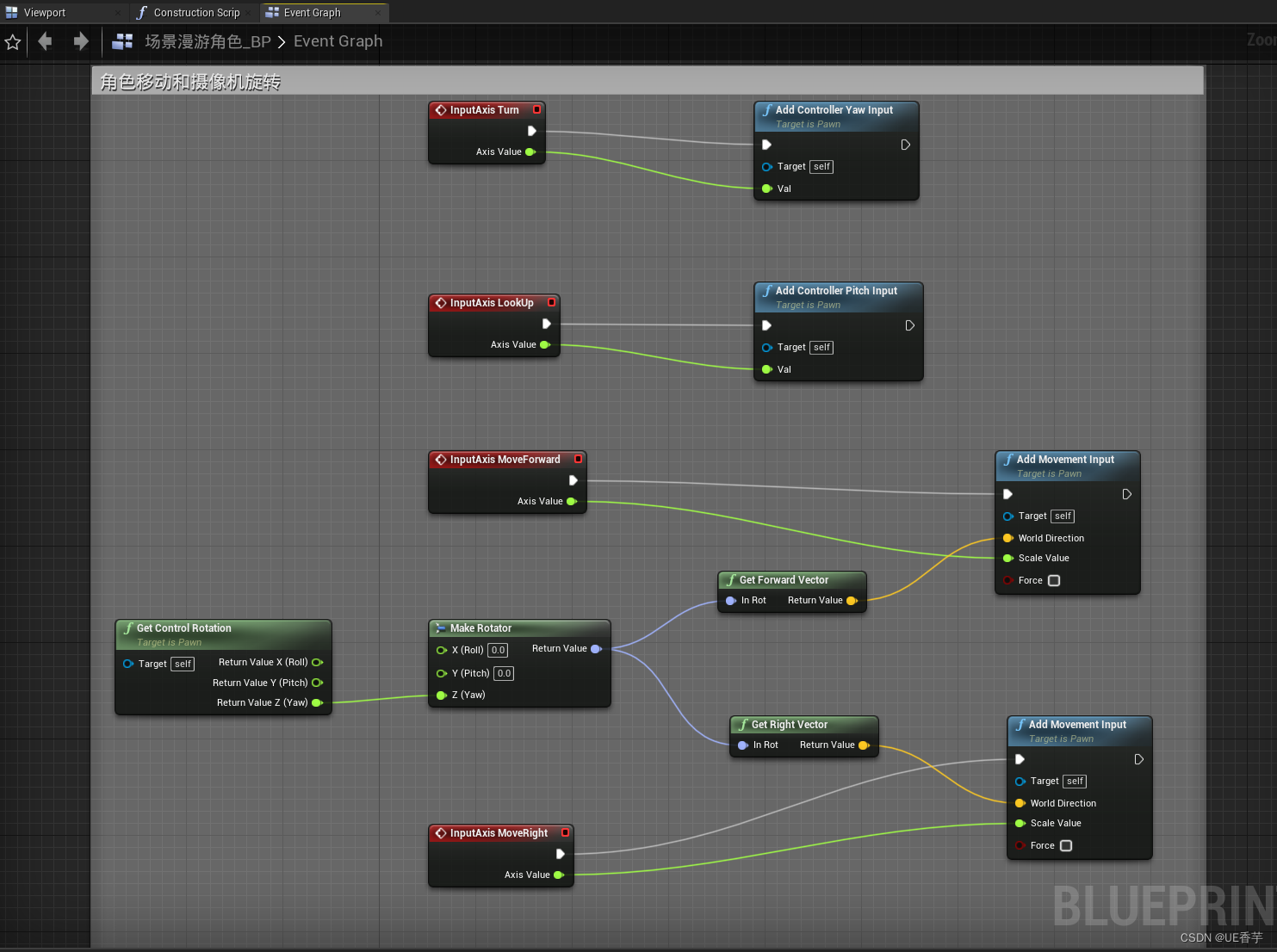Select the Get Control Rotation node header

[x=223, y=634]
